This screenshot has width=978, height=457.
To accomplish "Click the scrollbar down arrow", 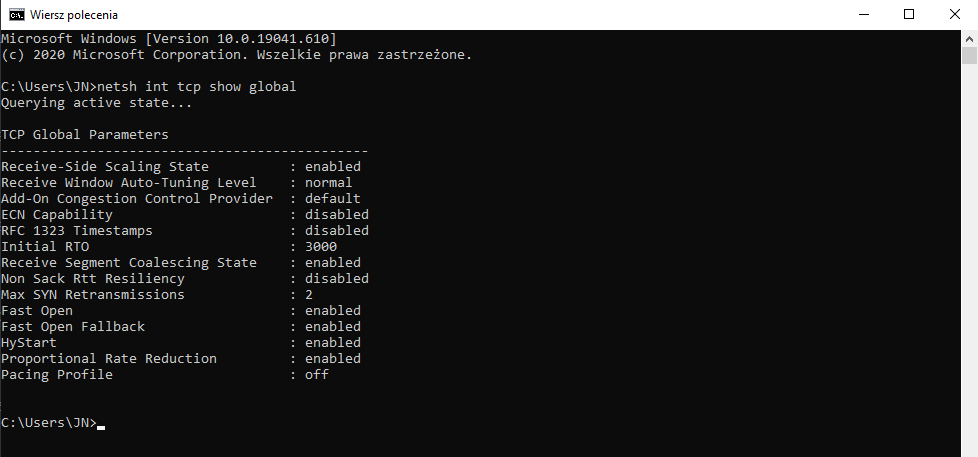I will click(969, 448).
